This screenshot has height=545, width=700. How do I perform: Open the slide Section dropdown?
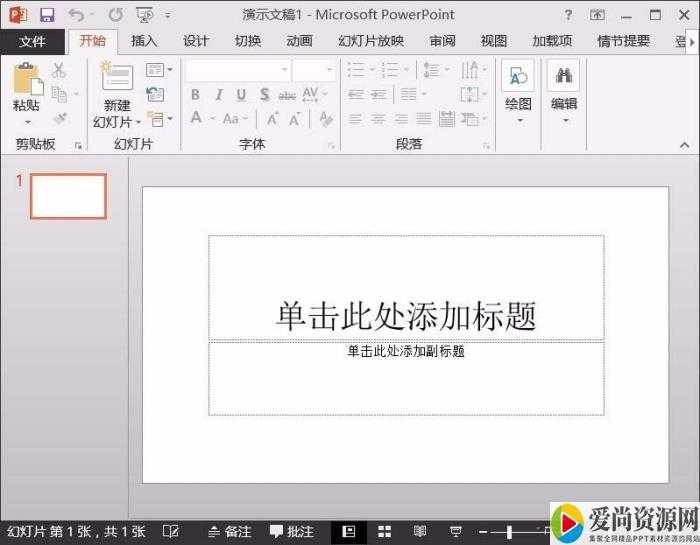(x=159, y=119)
